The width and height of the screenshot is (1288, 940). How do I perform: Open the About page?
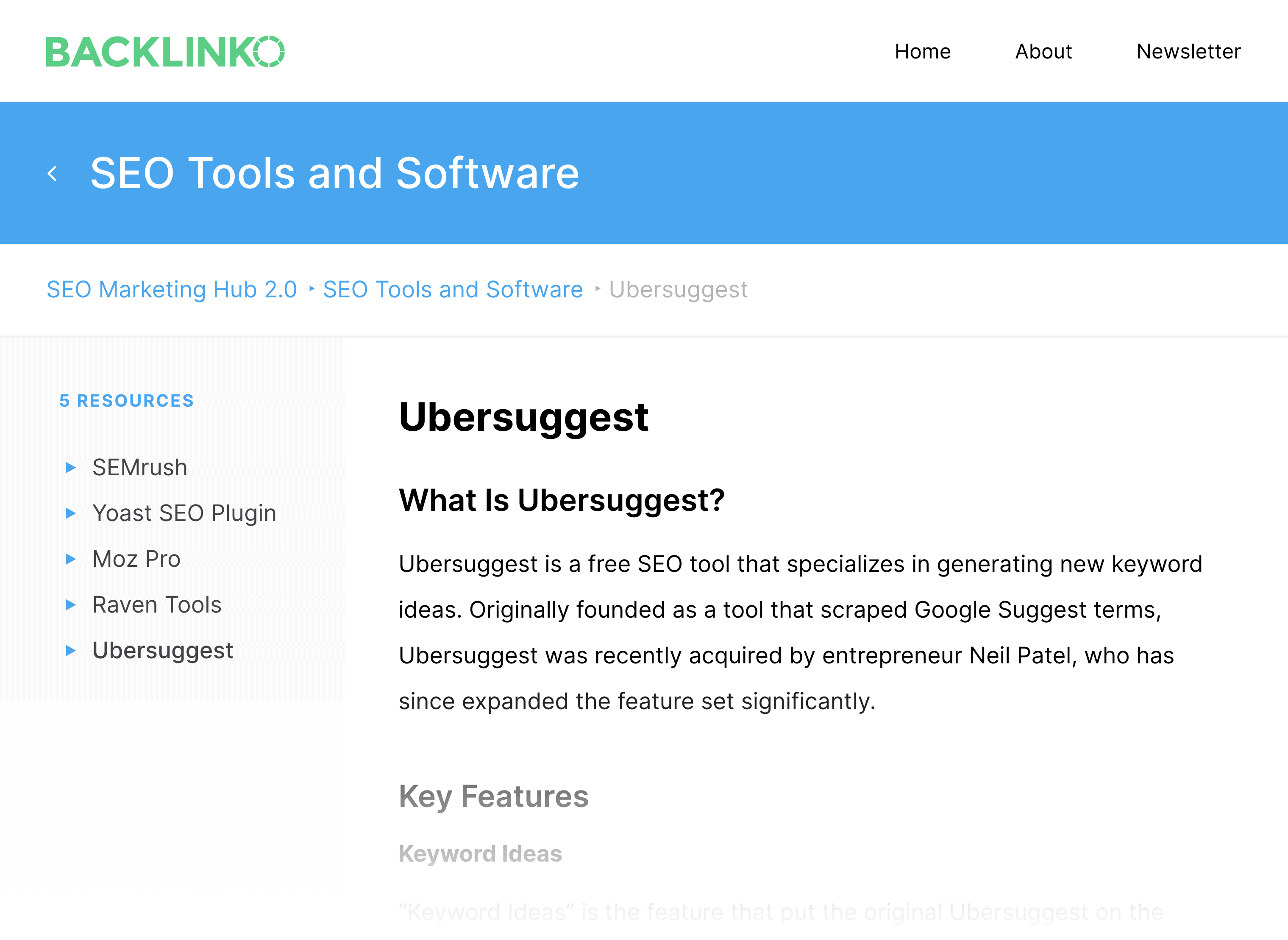tap(1043, 52)
